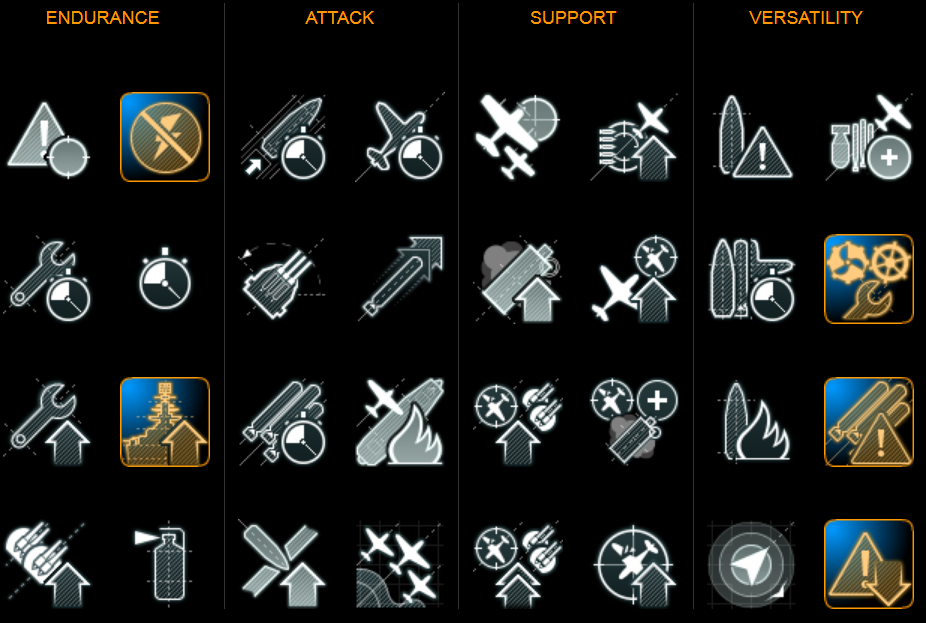Image resolution: width=926 pixels, height=623 pixels.
Task: Deselect the highlighted crossed-out explosion skill
Action: point(165,137)
